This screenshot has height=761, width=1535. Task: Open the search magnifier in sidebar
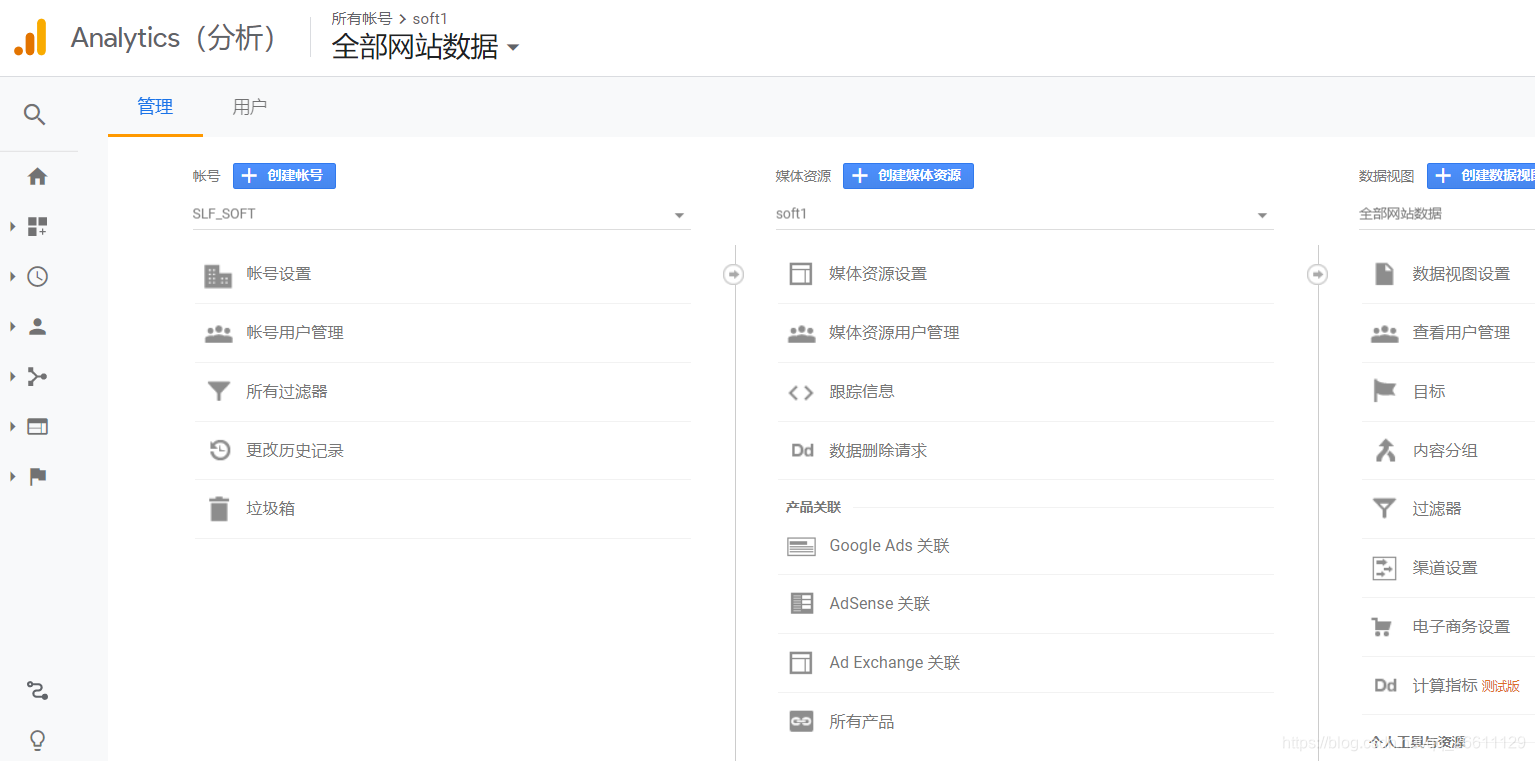click(35, 115)
